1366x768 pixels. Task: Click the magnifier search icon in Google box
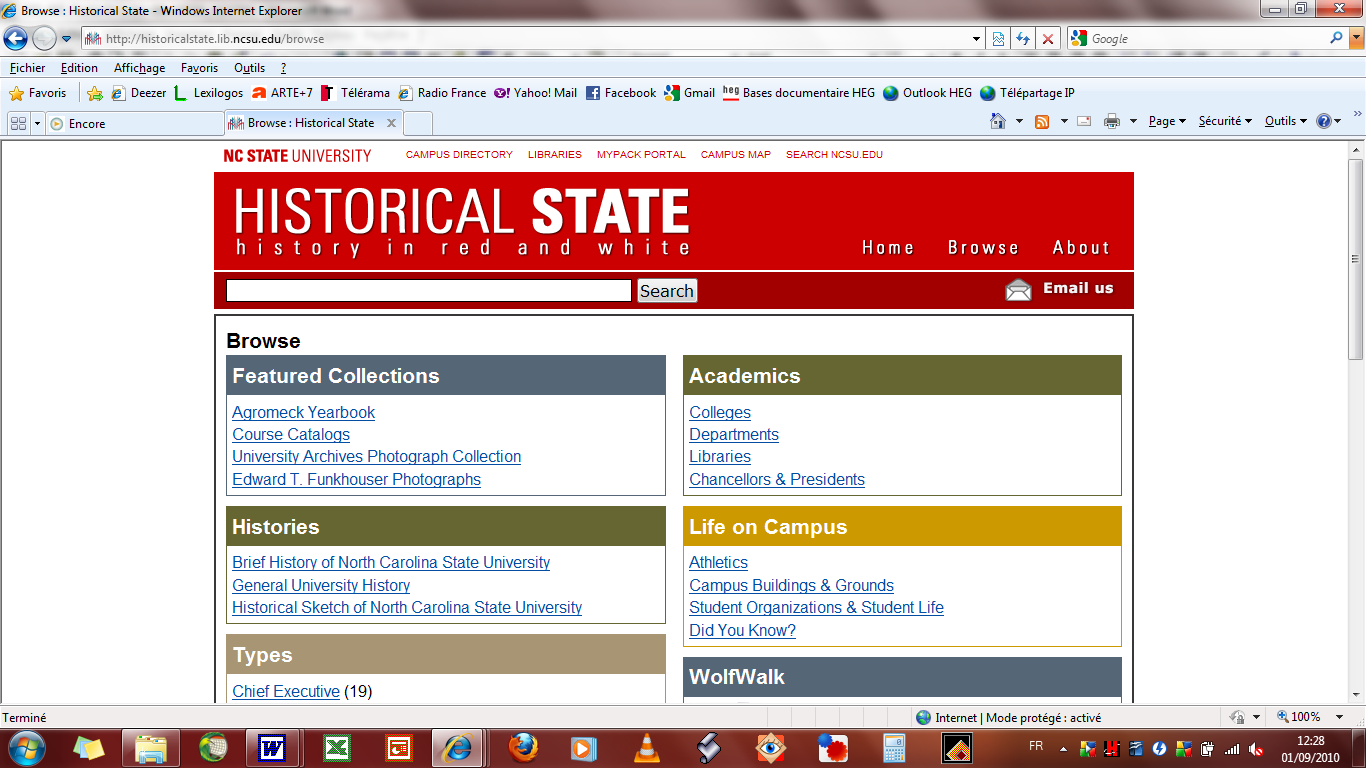[x=1337, y=38]
